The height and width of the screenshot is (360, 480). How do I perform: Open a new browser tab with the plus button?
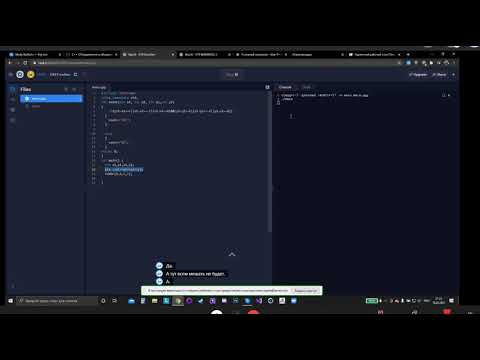(408, 54)
